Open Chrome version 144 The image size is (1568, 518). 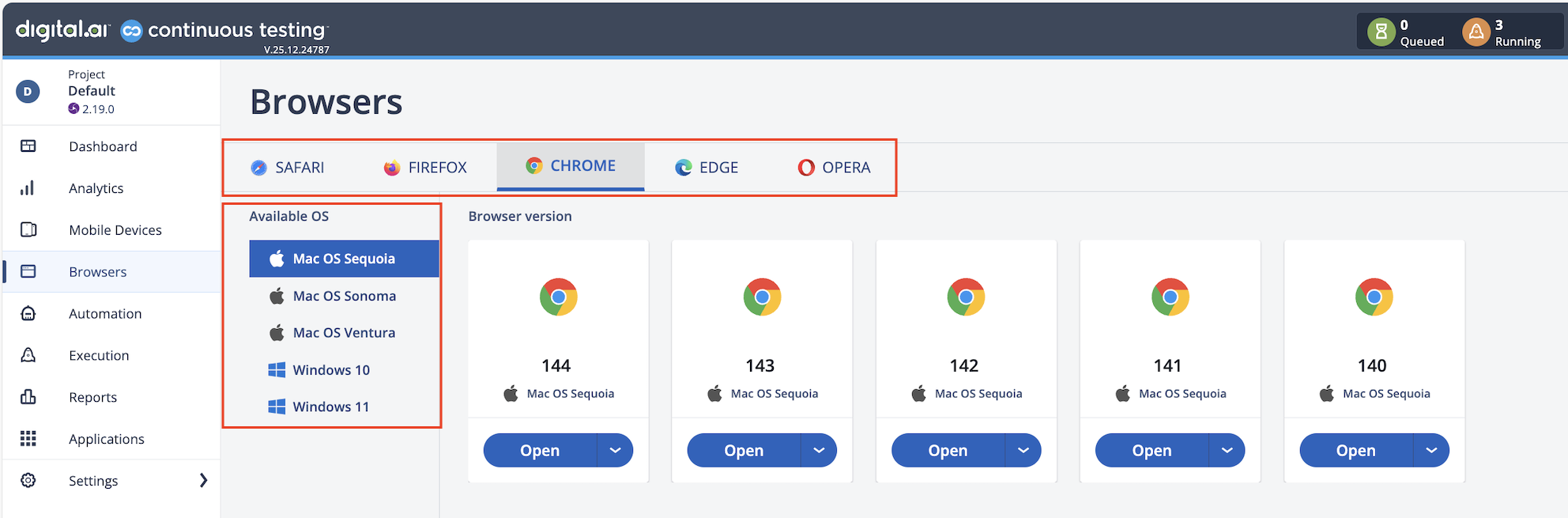[x=540, y=450]
